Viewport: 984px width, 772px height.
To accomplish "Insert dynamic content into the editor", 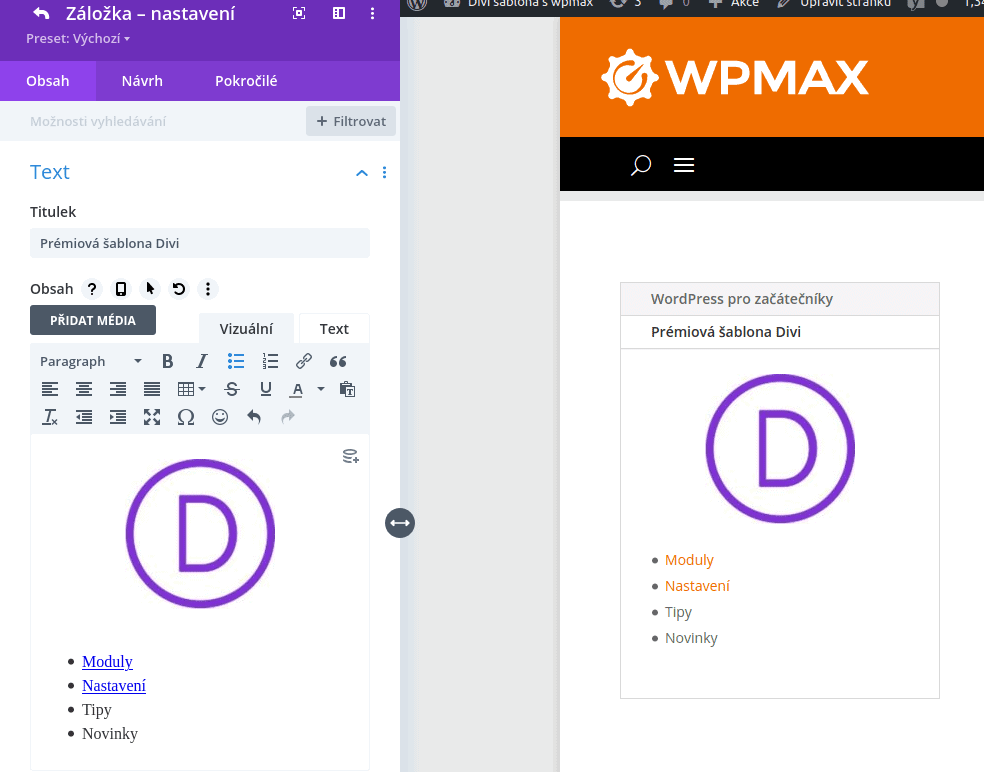I will coord(351,456).
